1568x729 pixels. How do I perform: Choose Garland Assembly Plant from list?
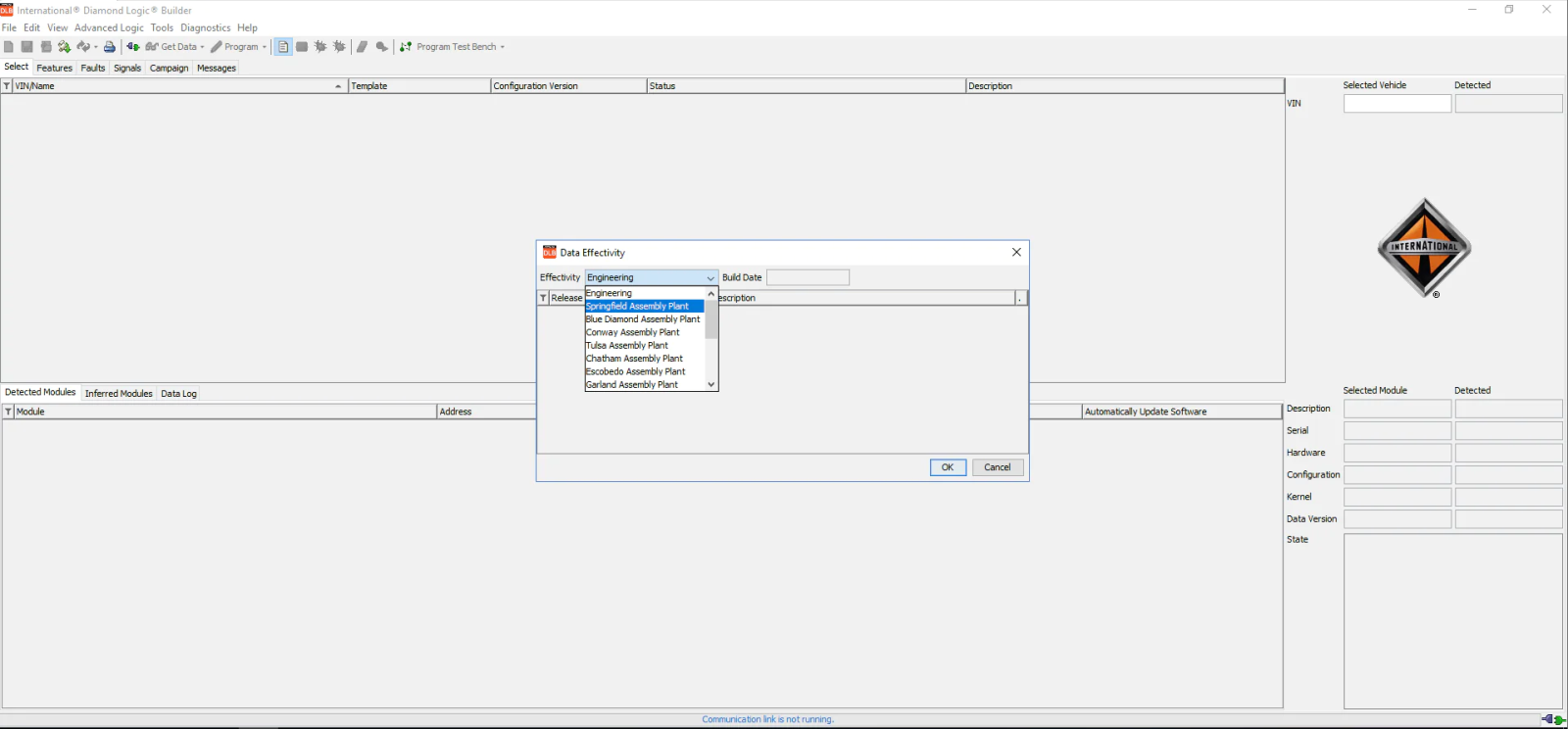pos(645,384)
